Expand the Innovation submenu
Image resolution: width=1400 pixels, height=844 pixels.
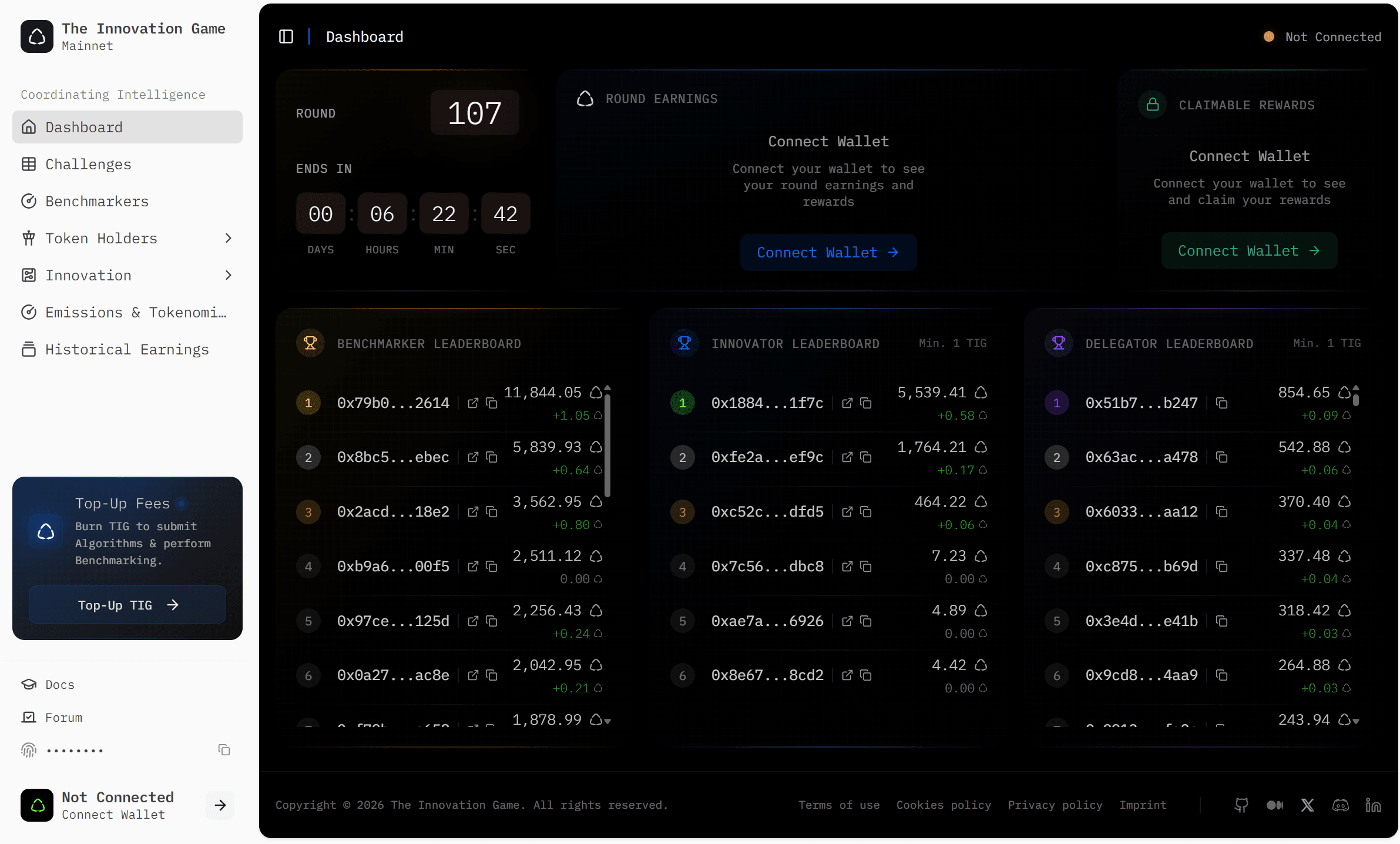coord(229,275)
